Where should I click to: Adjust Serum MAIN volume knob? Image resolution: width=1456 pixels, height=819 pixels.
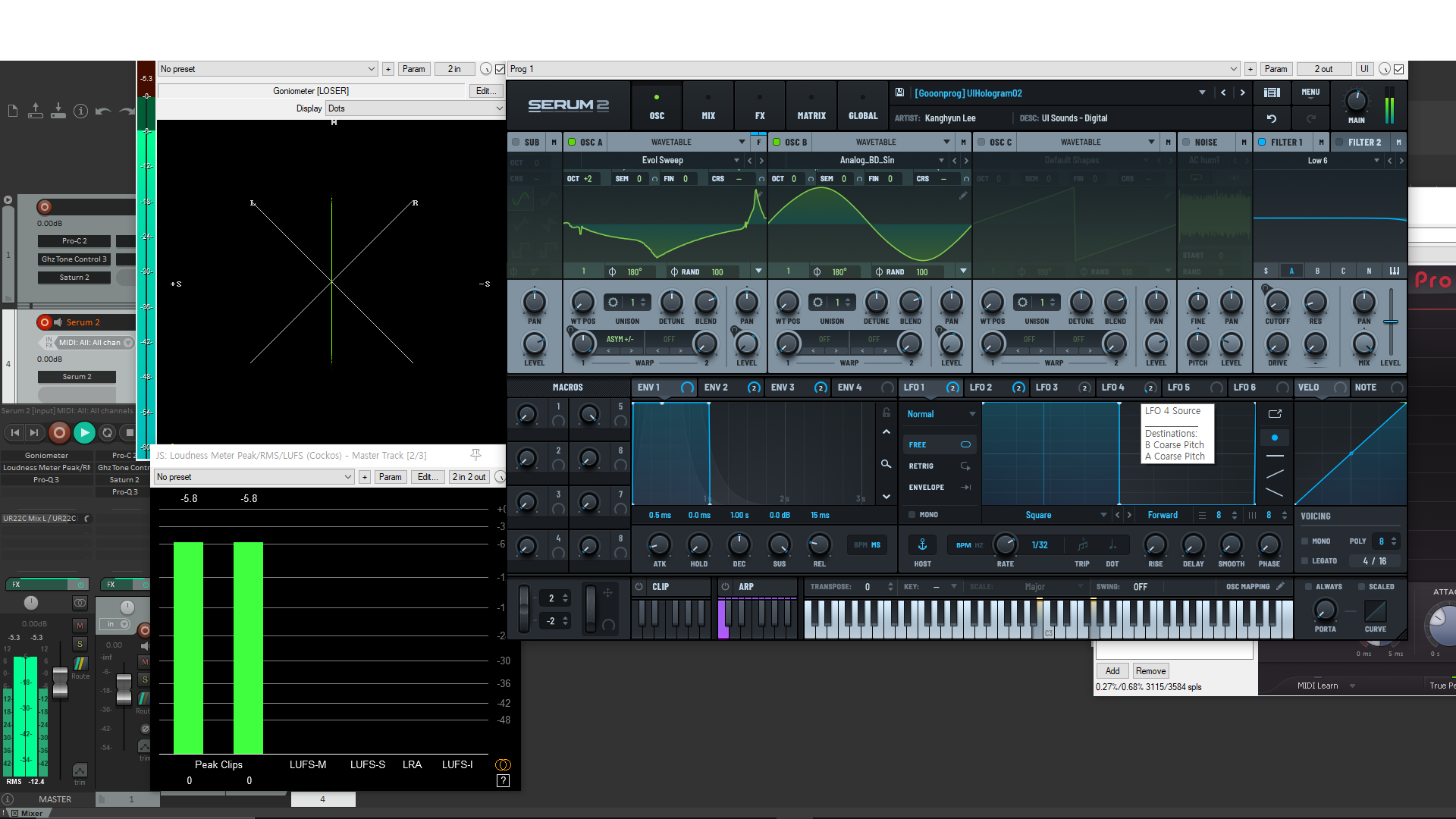pos(1356,100)
